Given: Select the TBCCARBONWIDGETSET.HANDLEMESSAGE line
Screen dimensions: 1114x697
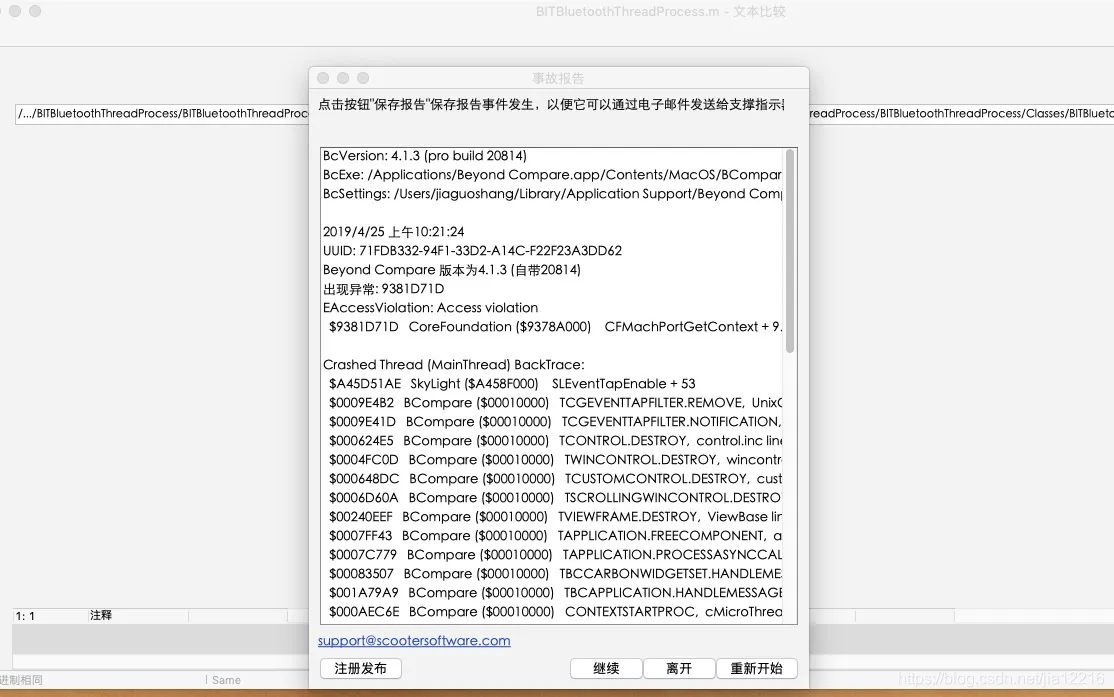Looking at the screenshot, I should tap(555, 573).
